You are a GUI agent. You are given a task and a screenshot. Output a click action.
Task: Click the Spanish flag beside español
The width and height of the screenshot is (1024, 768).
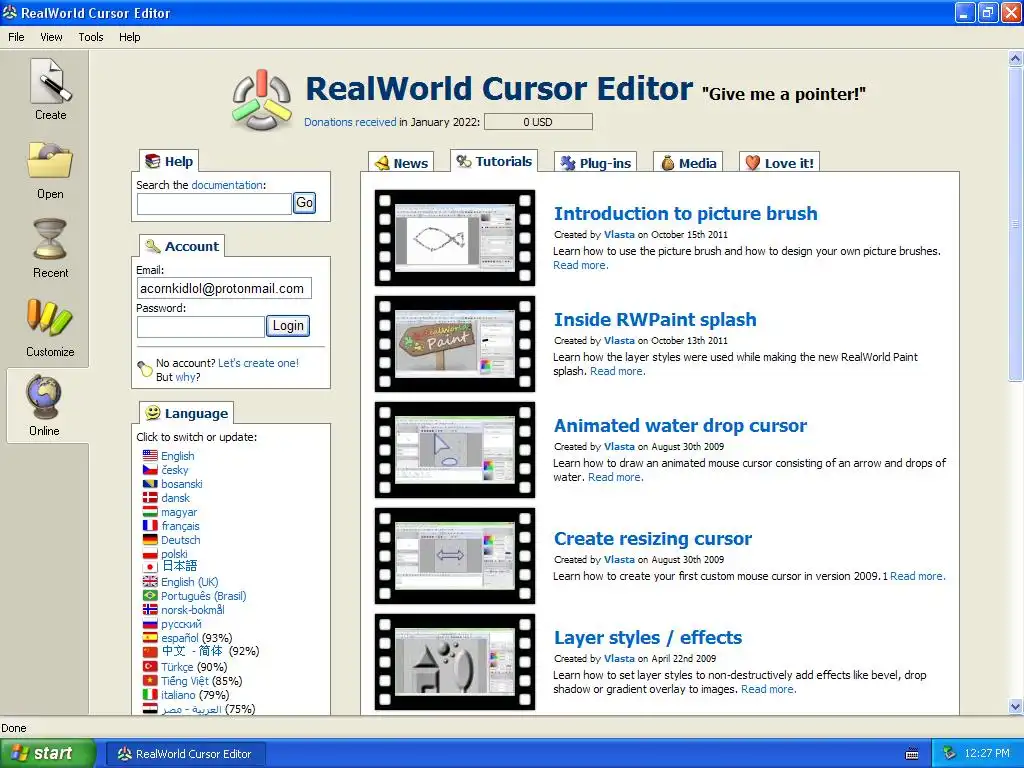tap(150, 637)
